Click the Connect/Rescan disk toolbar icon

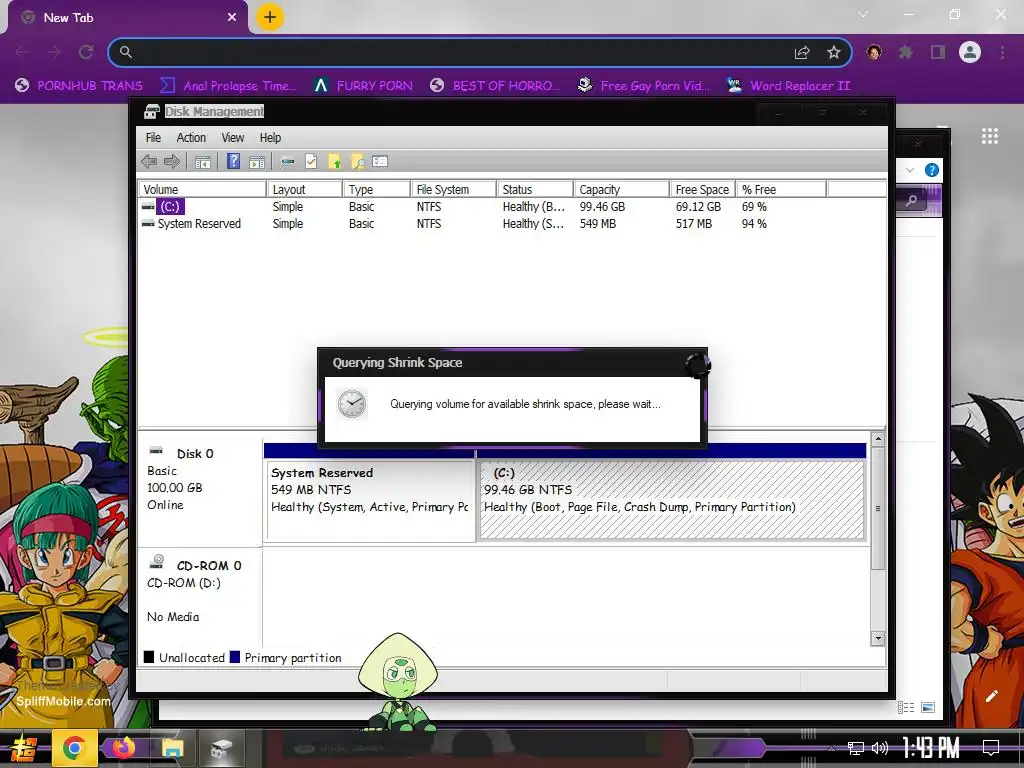click(x=287, y=161)
